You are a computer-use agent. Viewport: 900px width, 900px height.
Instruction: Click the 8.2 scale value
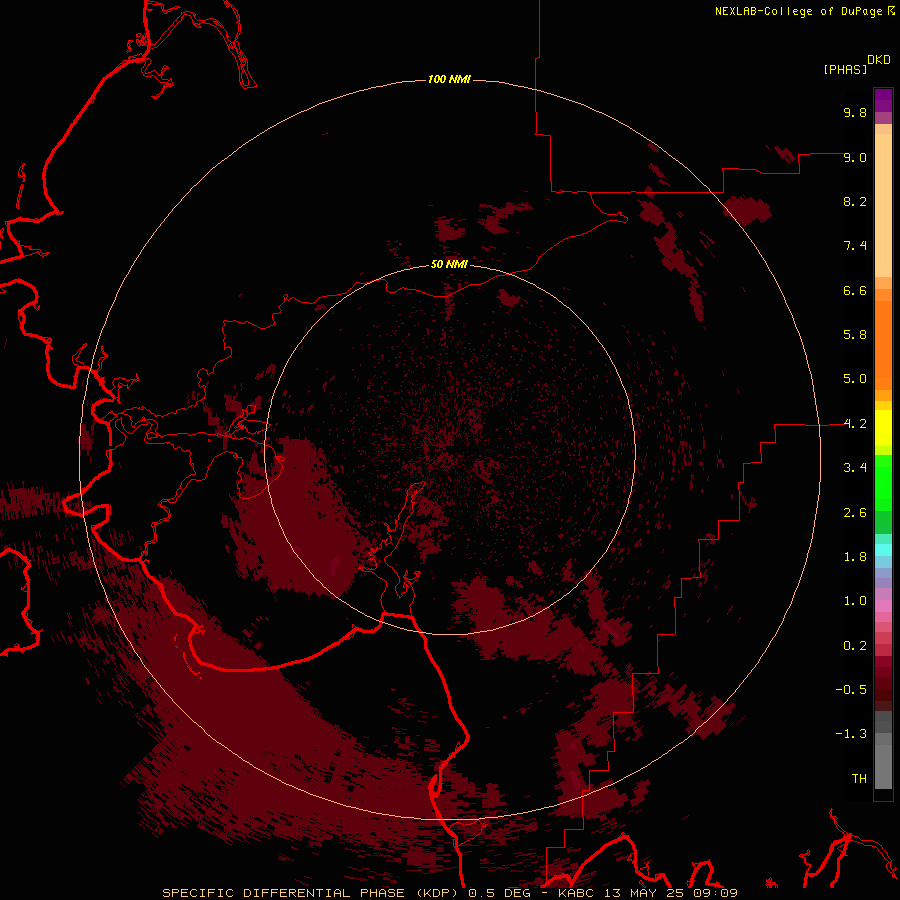pyautogui.click(x=855, y=201)
